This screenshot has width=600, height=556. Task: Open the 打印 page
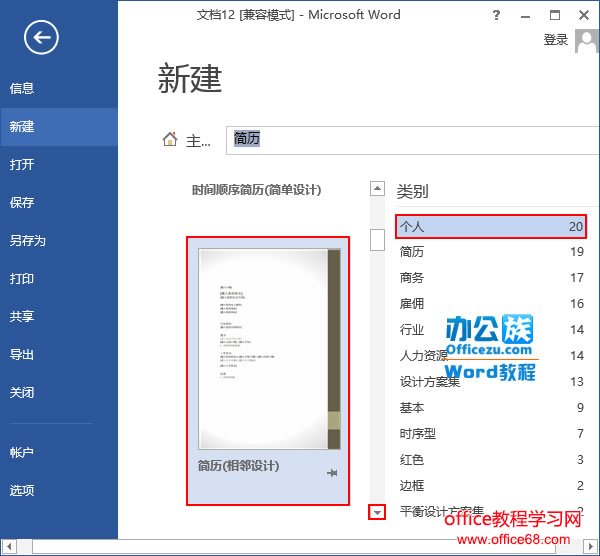59,278
